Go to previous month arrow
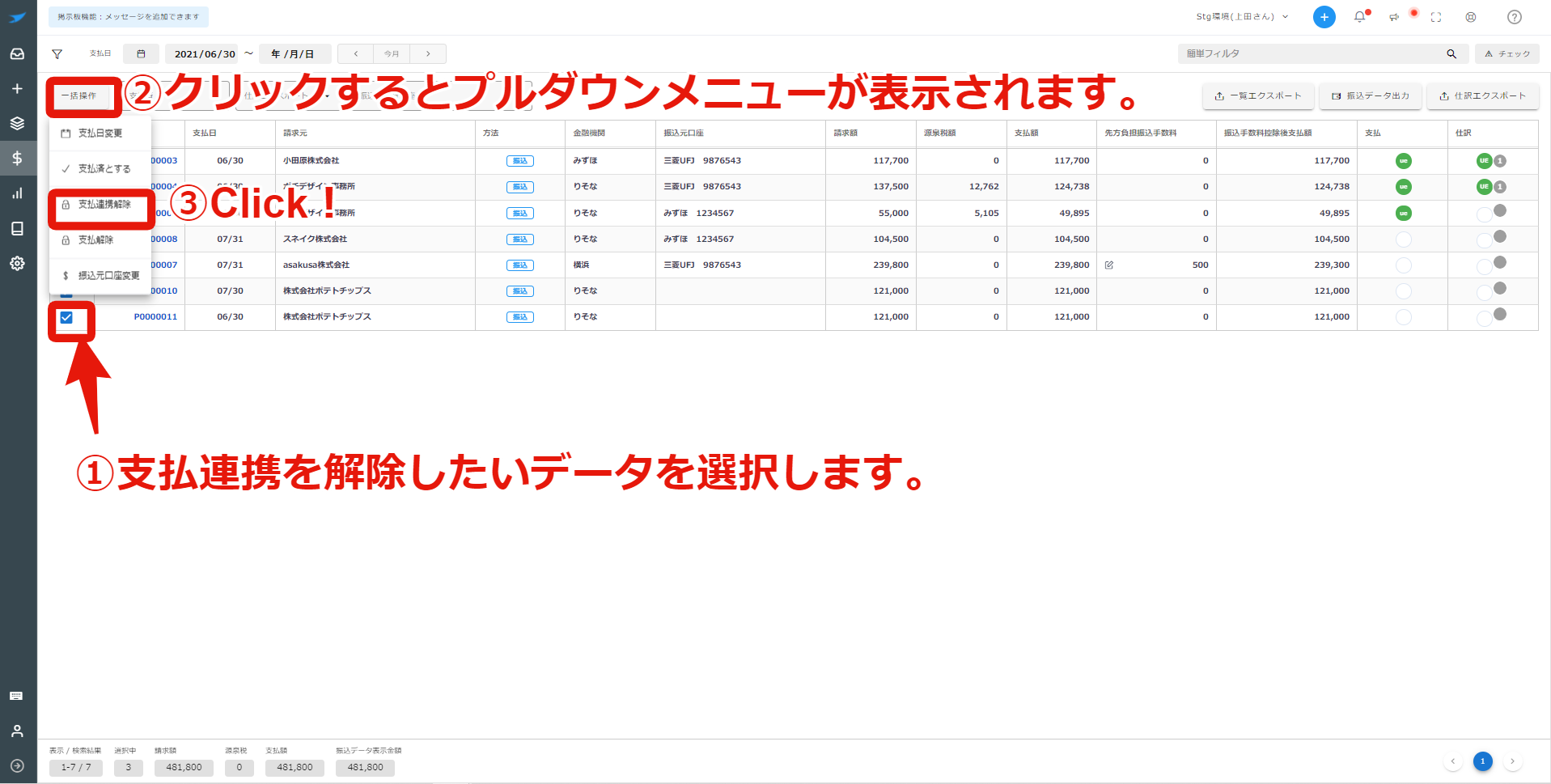The image size is (1551, 784). pos(355,54)
